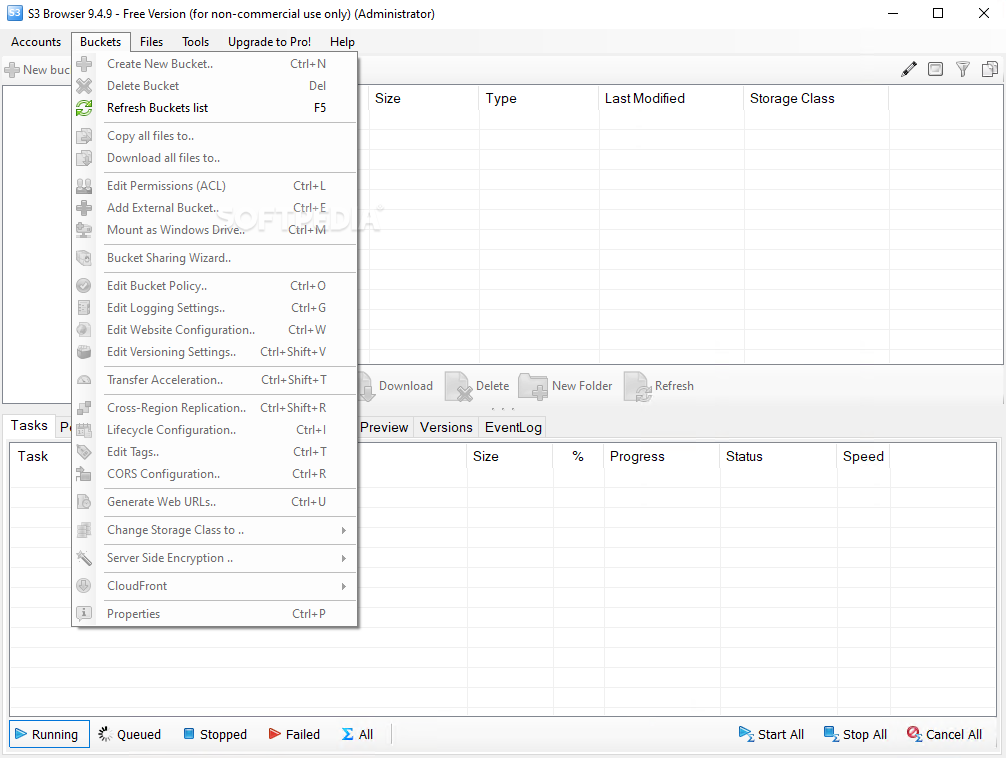Screen dimensions: 1006x758
Task: Choose Add External Bucket menu entry
Action: (216, 208)
